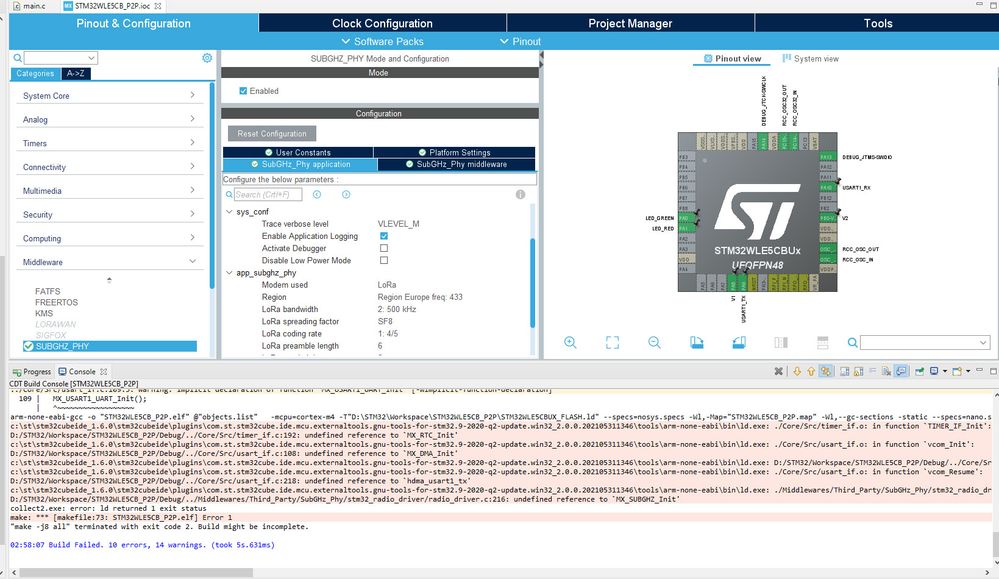Open the User Constants tab
The image size is (999, 579).
(298, 152)
